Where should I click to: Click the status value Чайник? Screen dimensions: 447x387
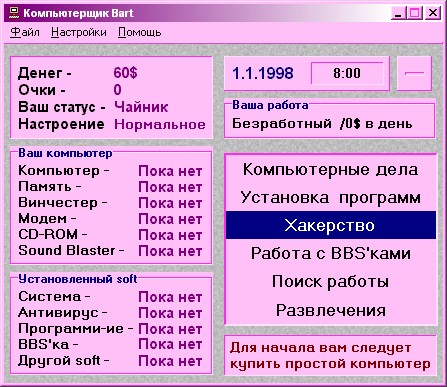[x=141, y=107]
